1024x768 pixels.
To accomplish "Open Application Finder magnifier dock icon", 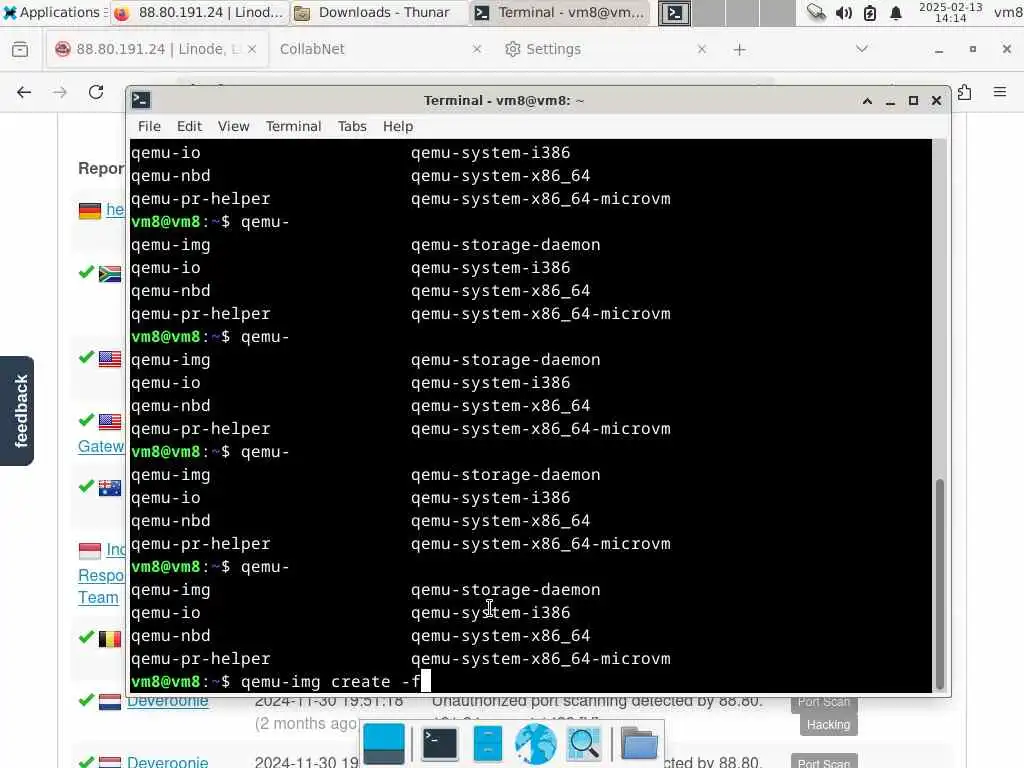I will tap(584, 743).
